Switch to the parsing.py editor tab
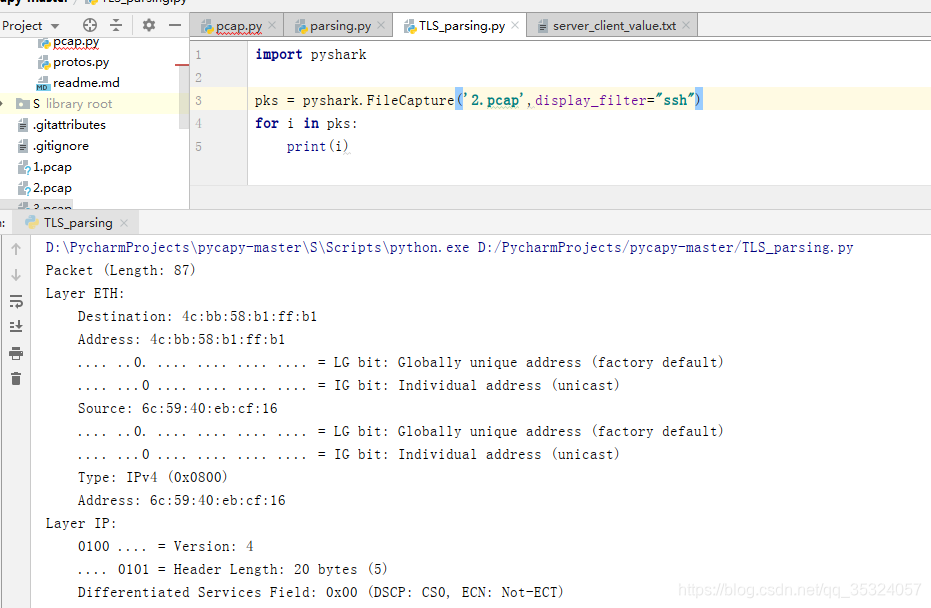931x608 pixels. 340,26
